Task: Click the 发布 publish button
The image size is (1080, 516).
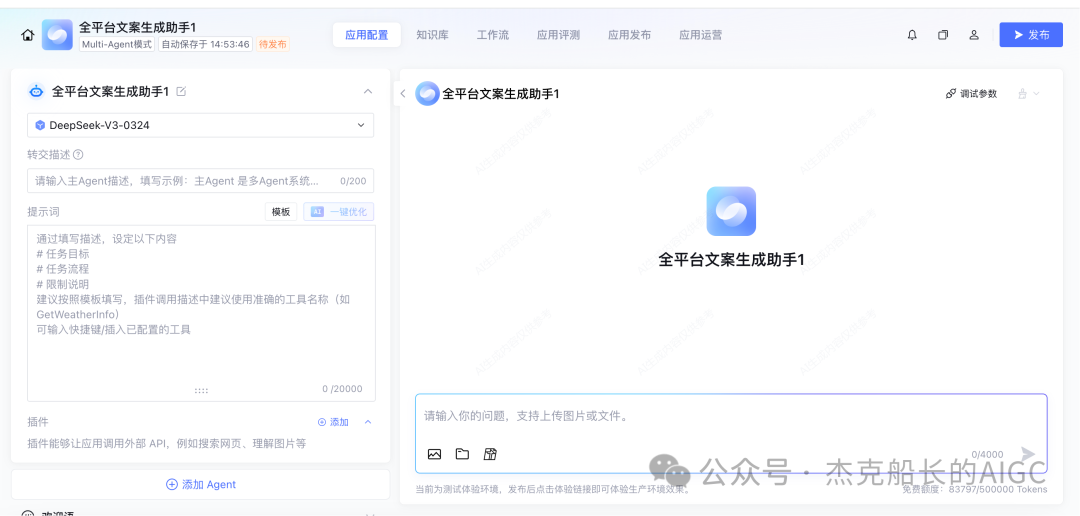Action: pos(1031,35)
